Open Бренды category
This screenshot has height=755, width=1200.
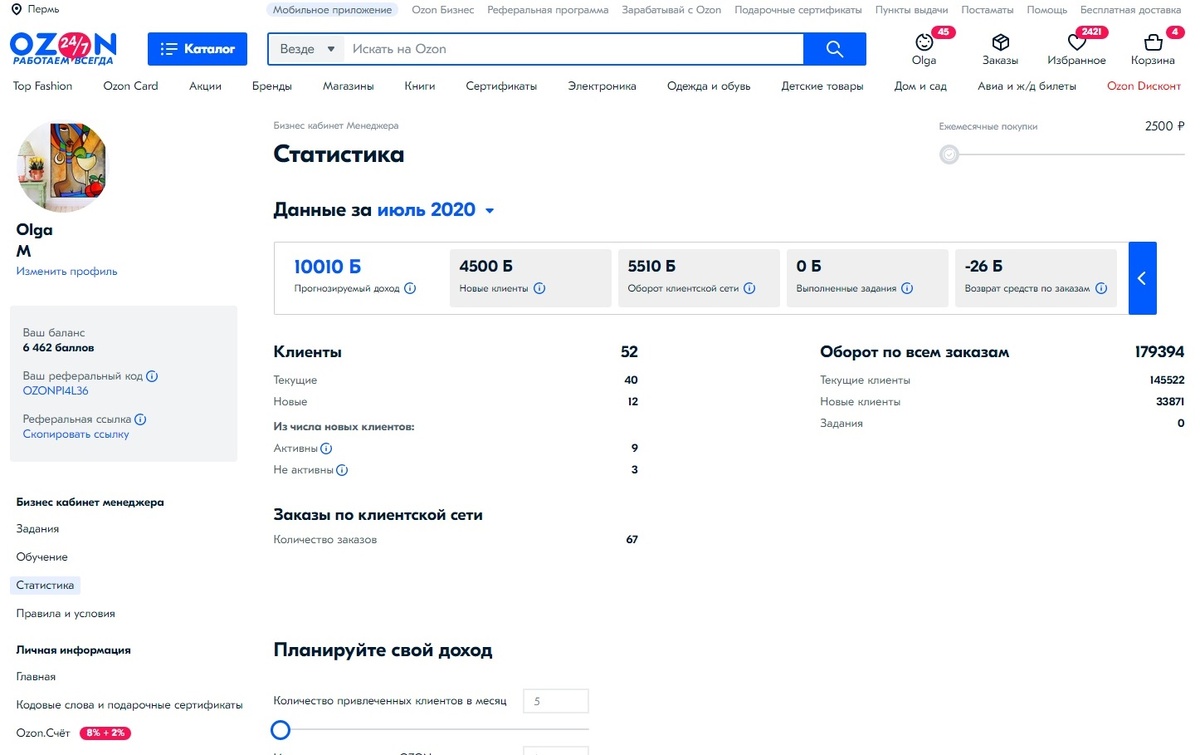tap(272, 86)
